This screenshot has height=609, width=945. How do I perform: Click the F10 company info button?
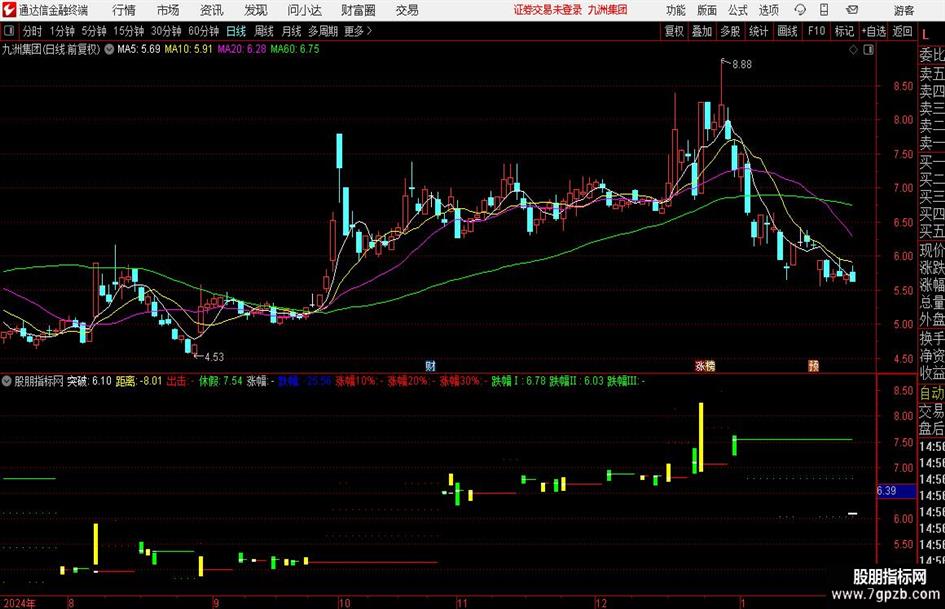816,31
